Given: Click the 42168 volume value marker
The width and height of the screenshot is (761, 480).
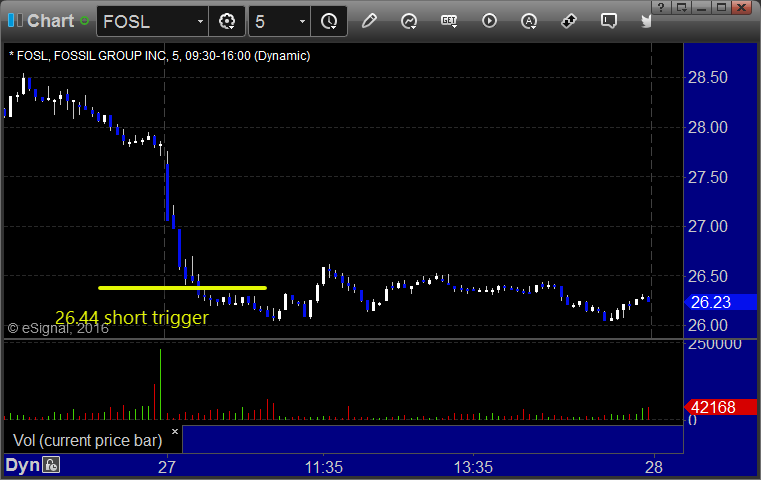Looking at the screenshot, I should pos(721,407).
